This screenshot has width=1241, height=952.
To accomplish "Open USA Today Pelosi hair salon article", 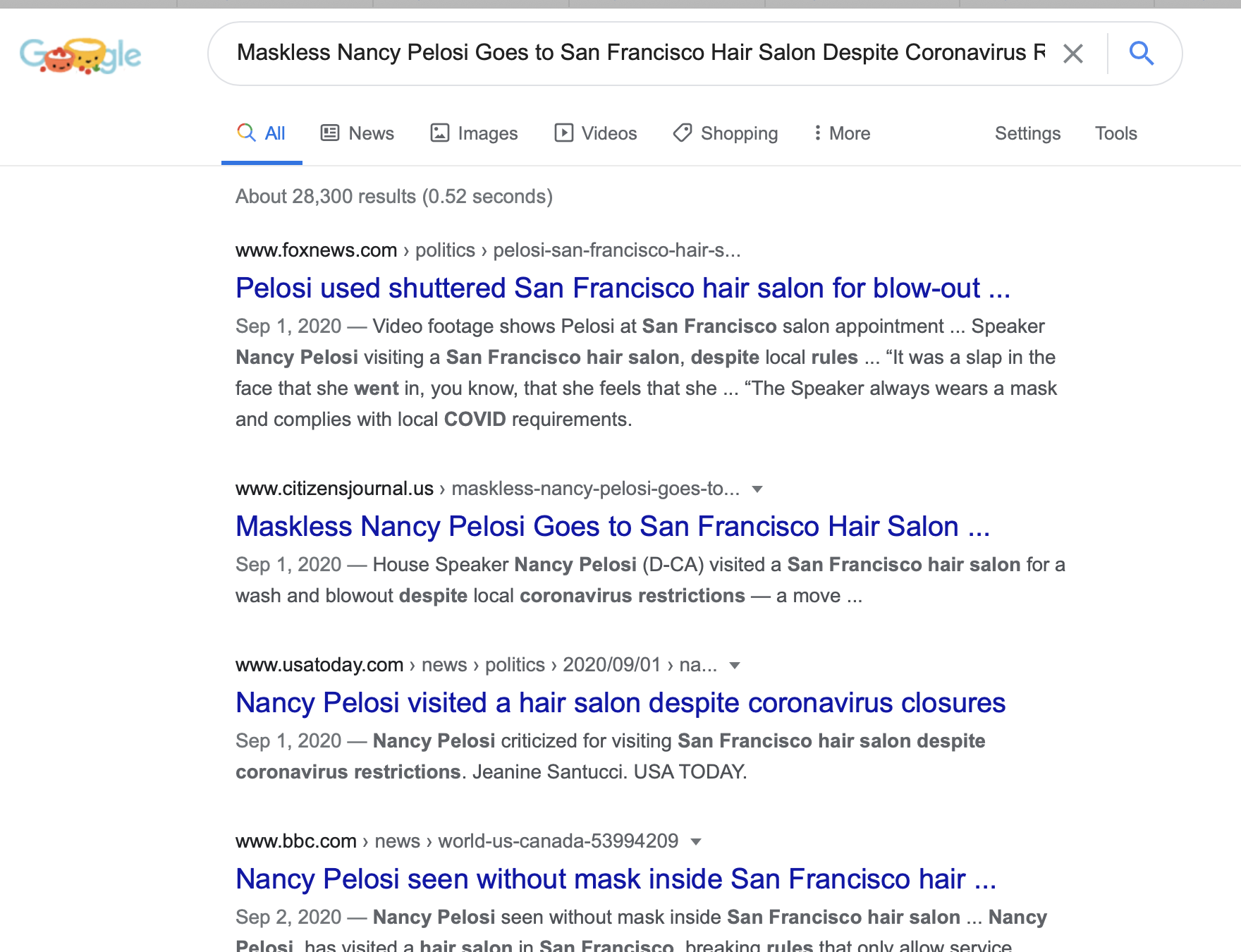I will (x=620, y=702).
